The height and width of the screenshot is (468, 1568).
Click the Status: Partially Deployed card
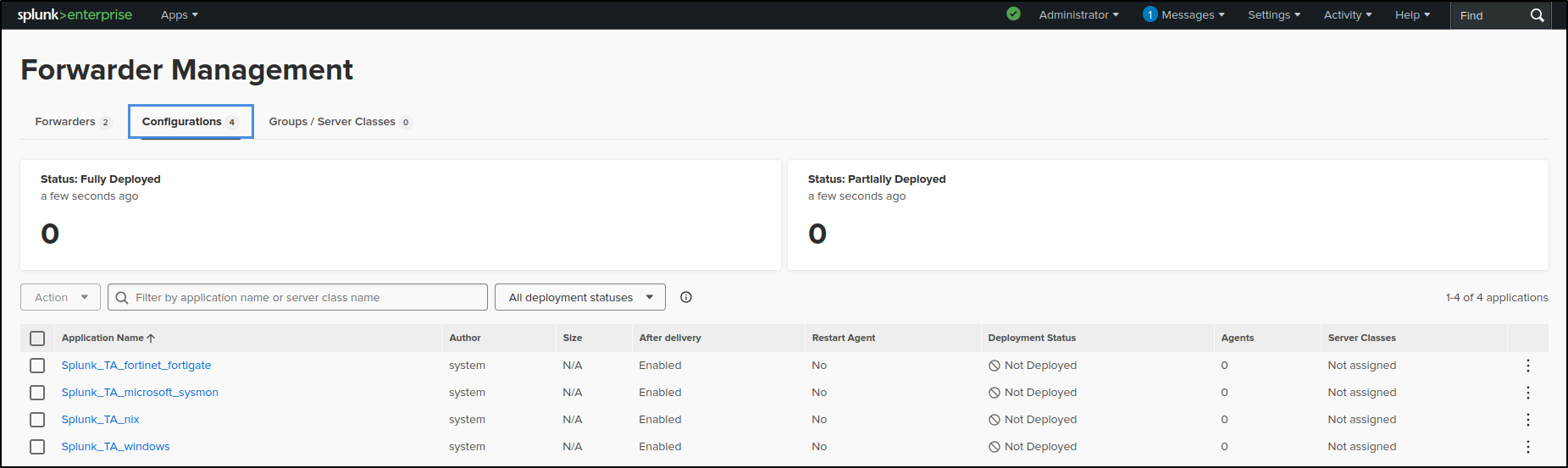coord(1168,215)
